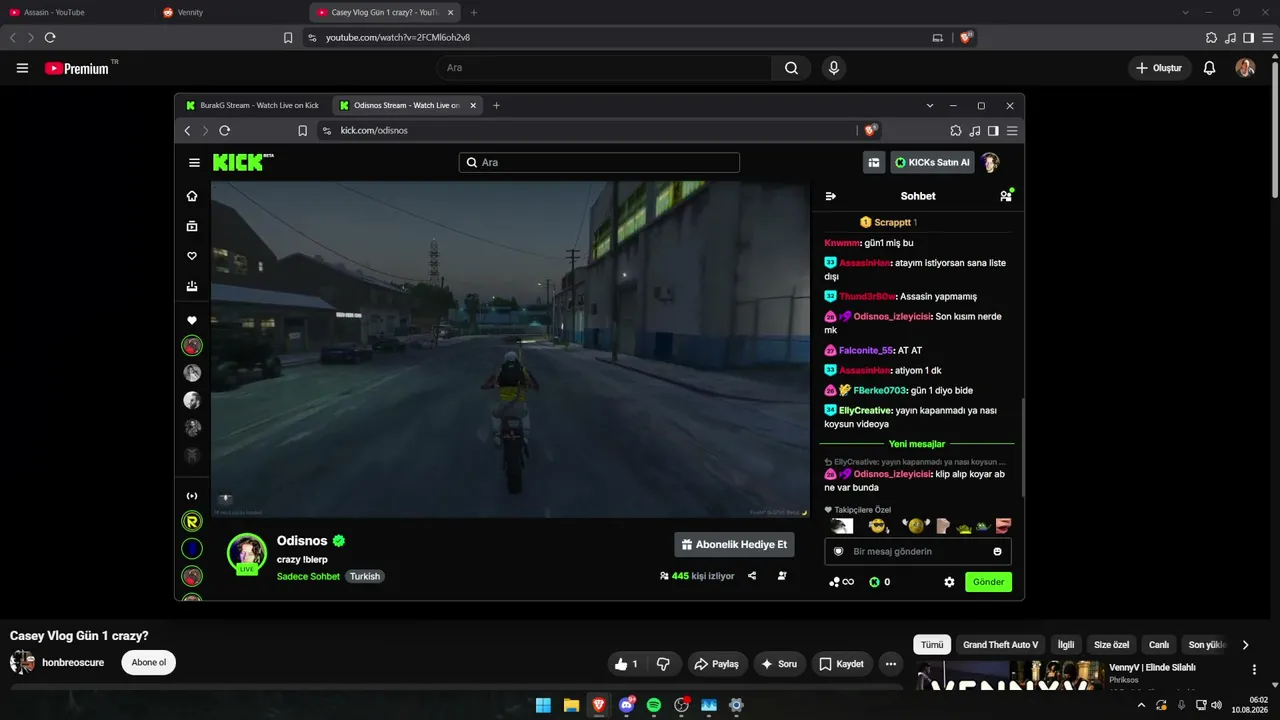Click the Sadece Sohbet category link
1280x720 pixels.
(308, 576)
